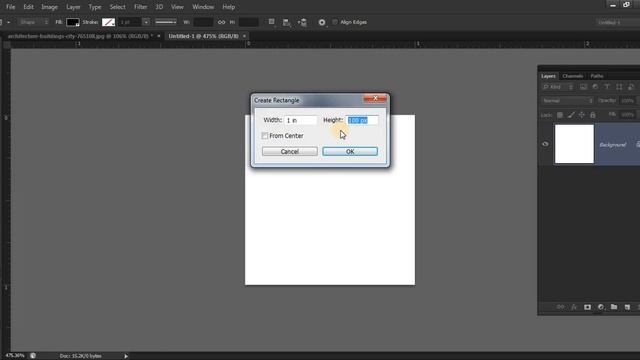This screenshot has height=360, width=640.
Task: Check the From Center checkbox
Action: 265,136
